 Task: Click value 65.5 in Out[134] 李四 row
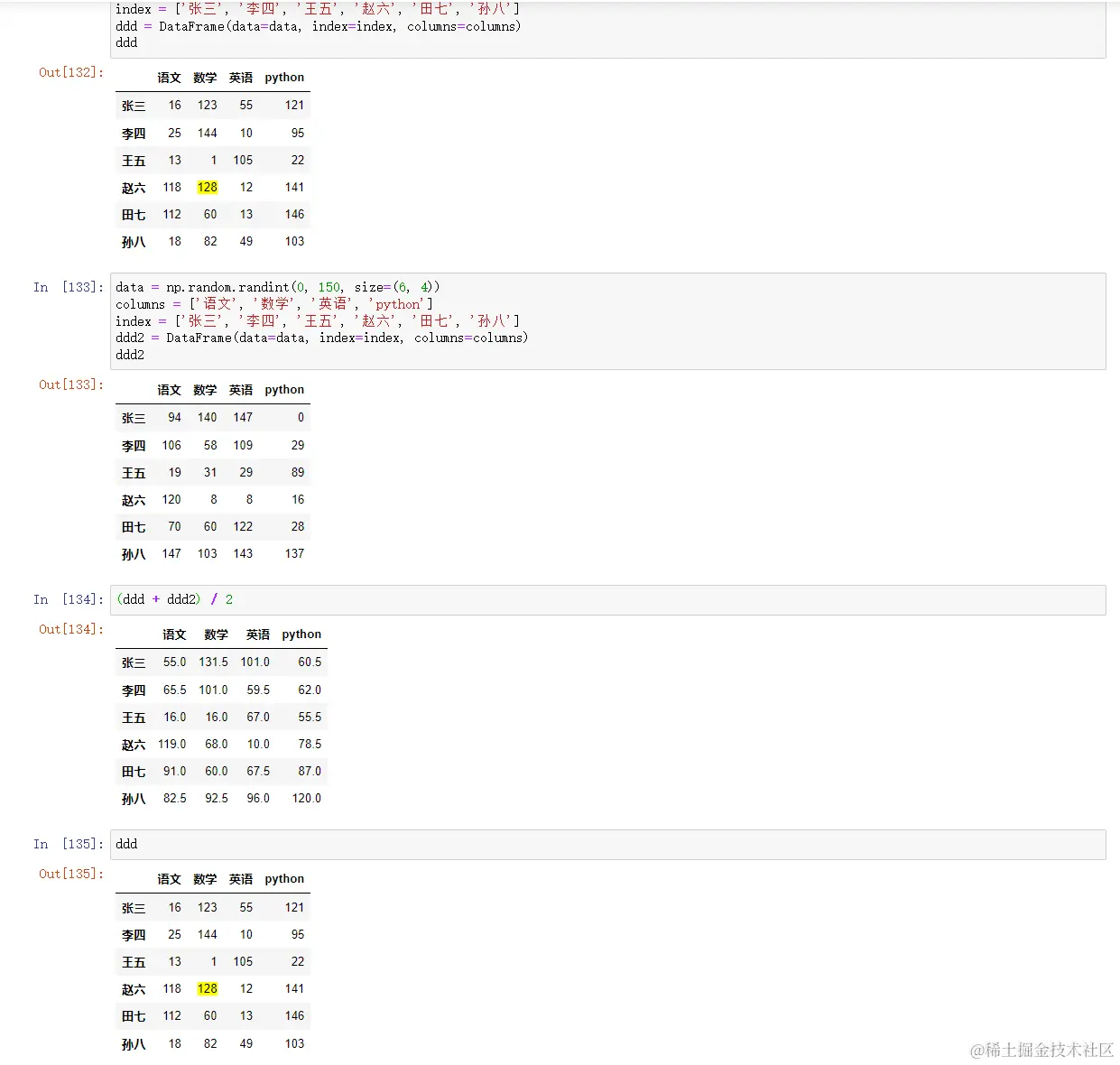click(x=175, y=690)
